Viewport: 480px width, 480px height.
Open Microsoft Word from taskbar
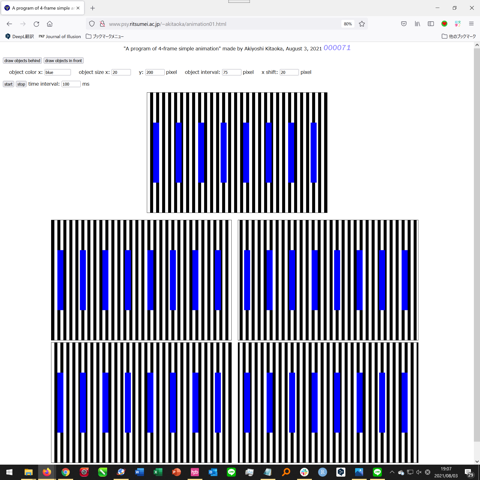point(139,472)
